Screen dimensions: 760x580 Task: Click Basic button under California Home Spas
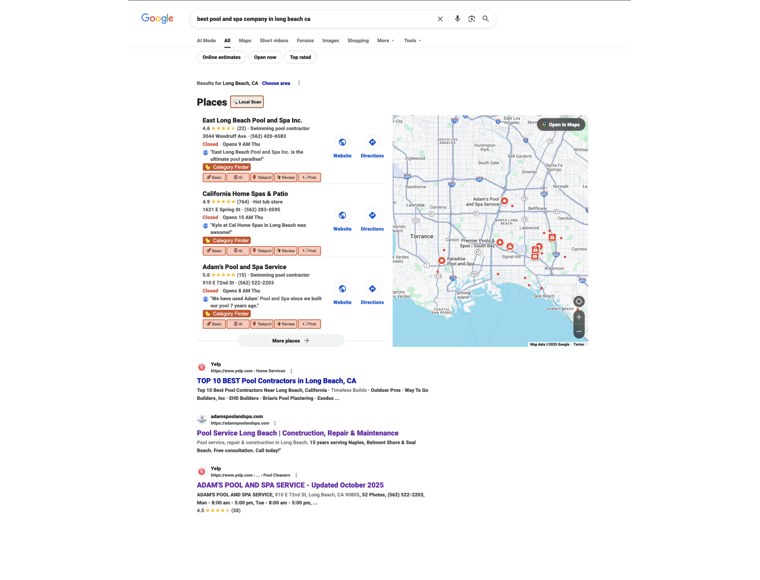214,251
